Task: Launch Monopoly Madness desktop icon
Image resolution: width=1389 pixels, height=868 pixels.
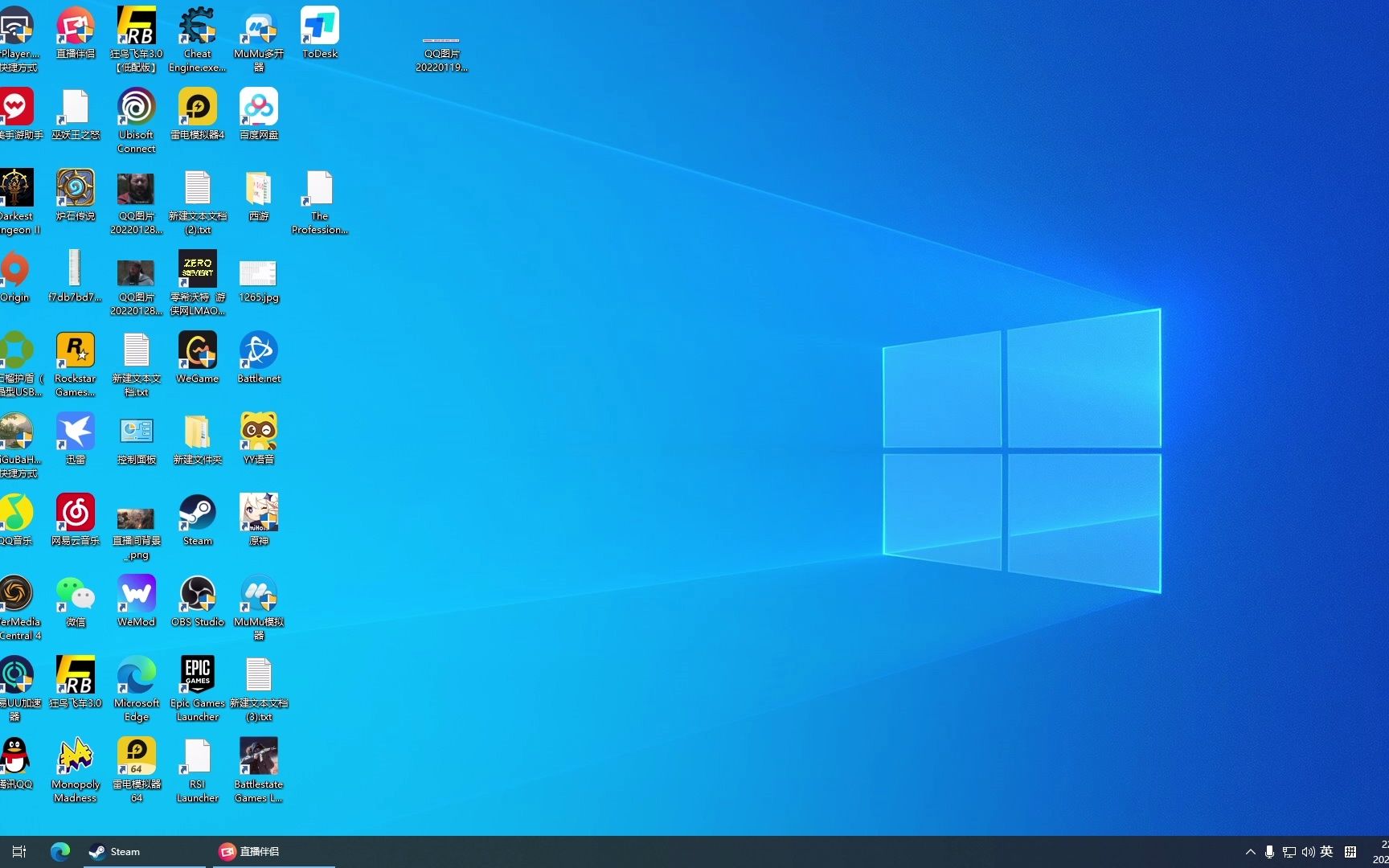Action: tap(76, 769)
